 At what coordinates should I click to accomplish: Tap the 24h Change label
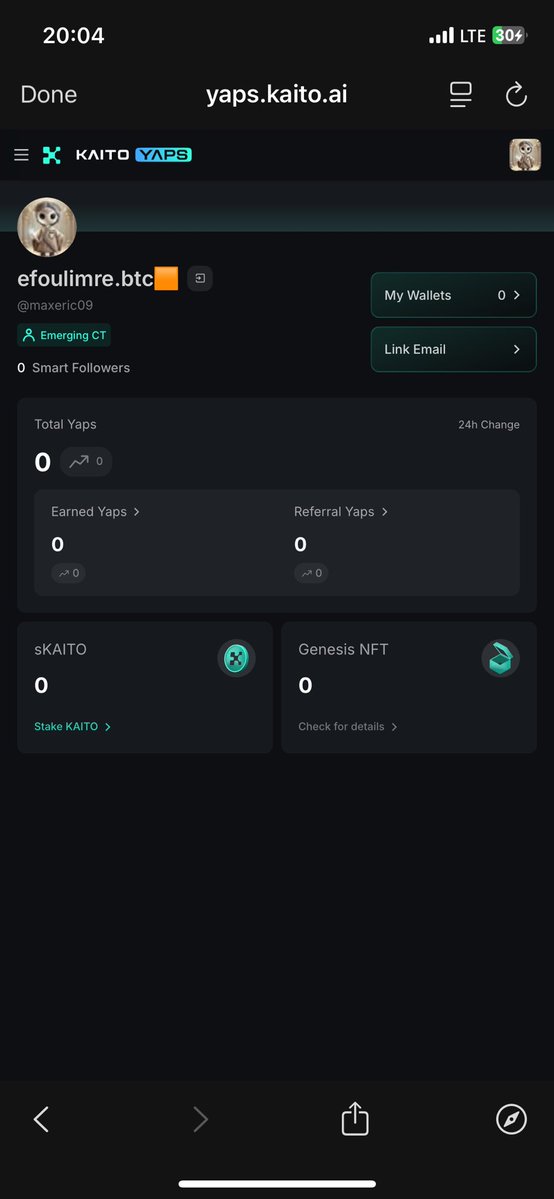tap(489, 424)
